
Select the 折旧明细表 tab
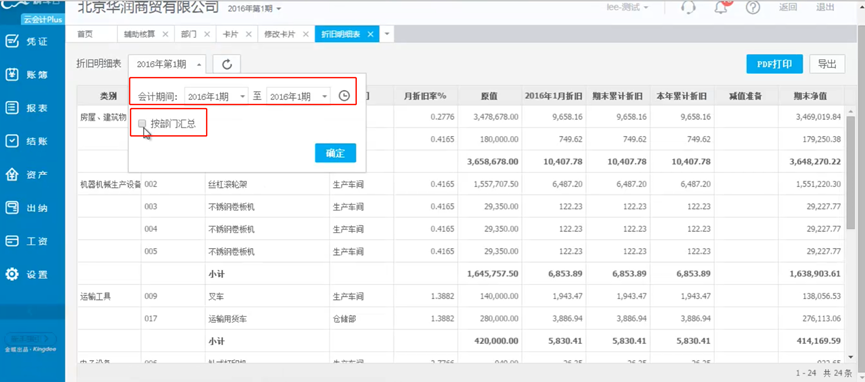(340, 34)
